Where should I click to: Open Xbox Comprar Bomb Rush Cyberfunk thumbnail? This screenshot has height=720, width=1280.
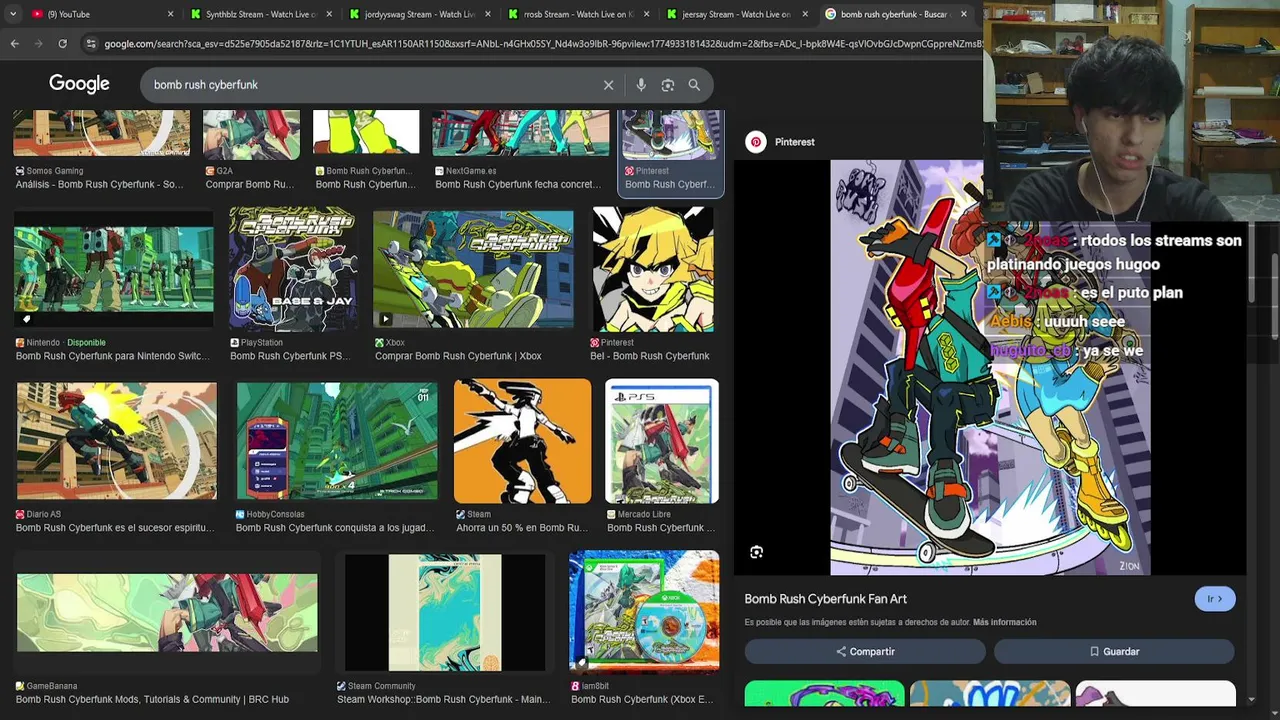[x=473, y=268]
